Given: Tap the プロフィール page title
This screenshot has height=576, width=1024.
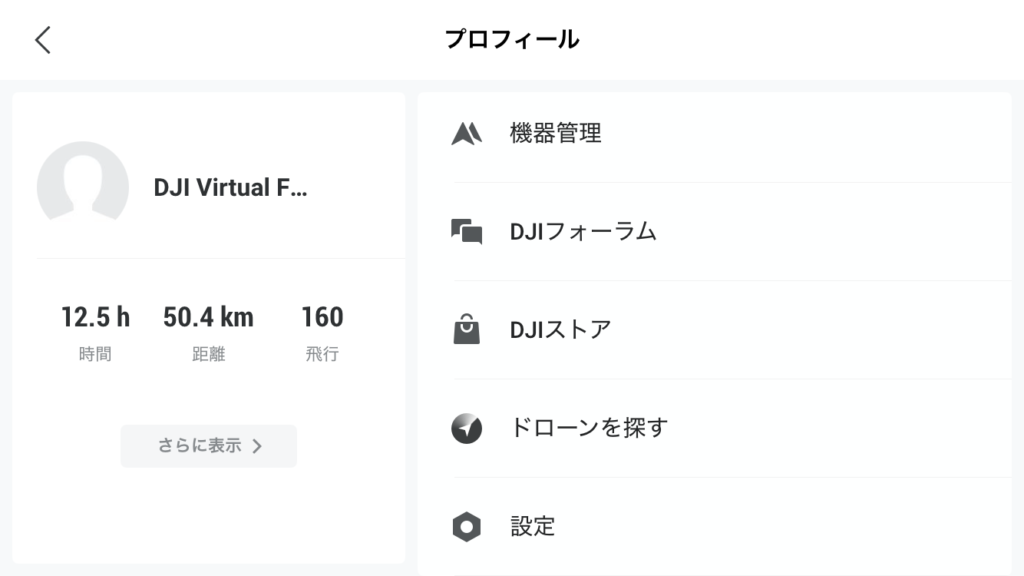Looking at the screenshot, I should pos(512,39).
